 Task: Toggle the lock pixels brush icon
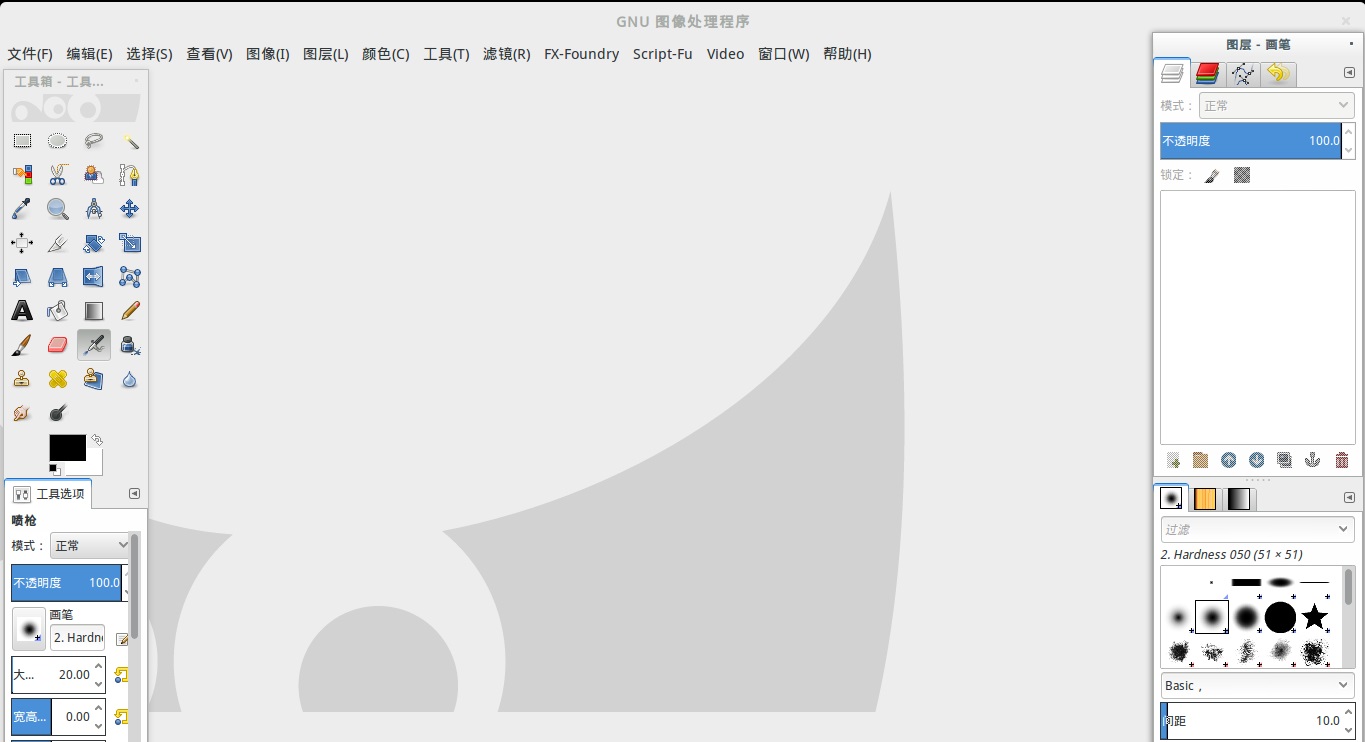click(1212, 175)
